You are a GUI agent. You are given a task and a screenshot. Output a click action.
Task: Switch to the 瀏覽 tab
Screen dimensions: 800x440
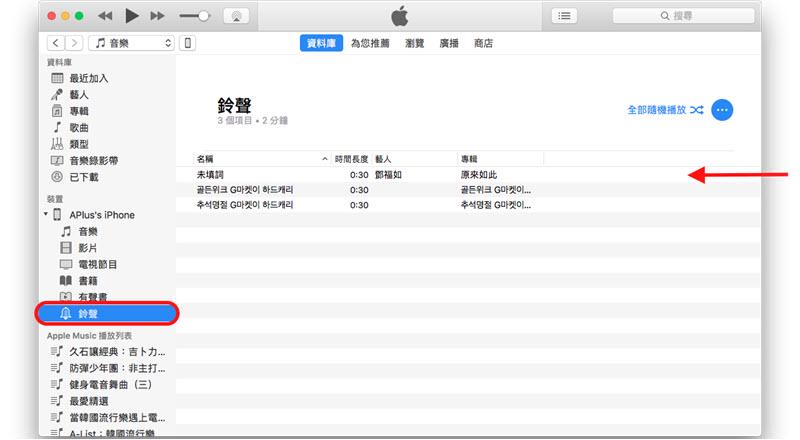coord(414,43)
